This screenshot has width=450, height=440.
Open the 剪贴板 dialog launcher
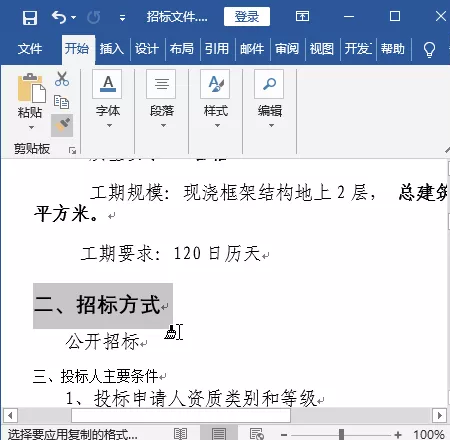pyautogui.click(x=72, y=150)
